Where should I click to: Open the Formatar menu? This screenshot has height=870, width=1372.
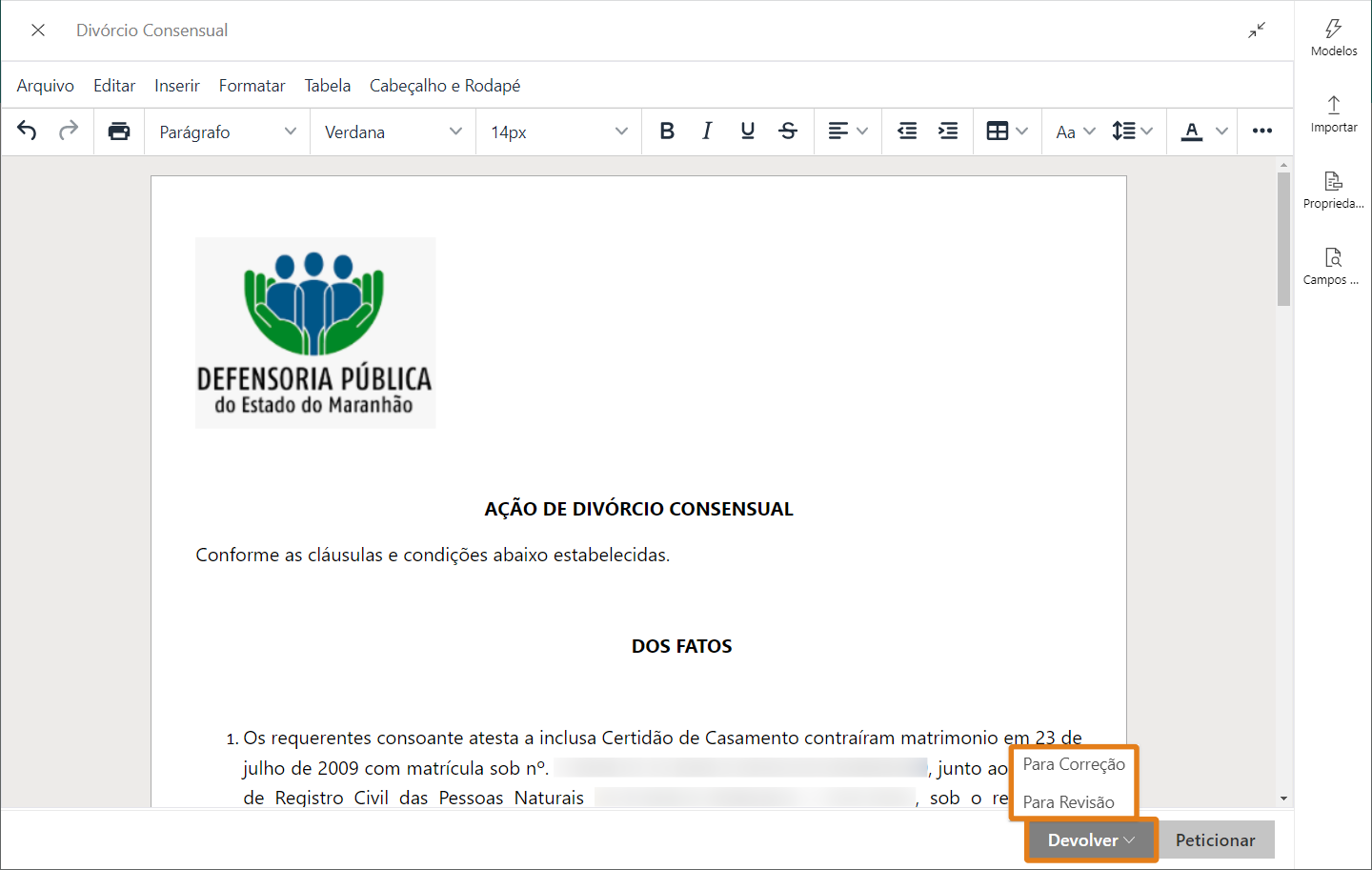(252, 86)
